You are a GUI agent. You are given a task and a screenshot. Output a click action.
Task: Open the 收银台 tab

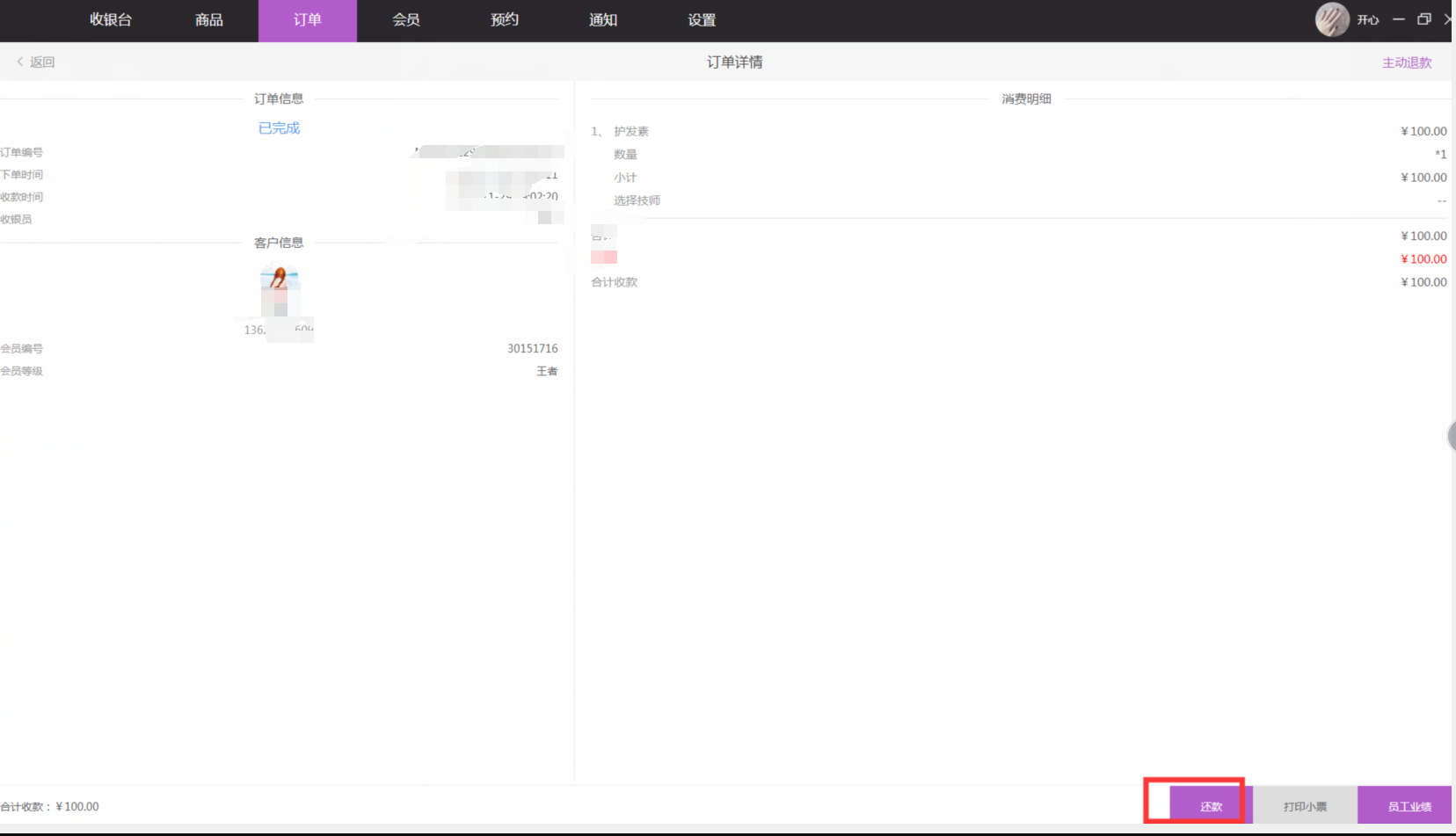pos(111,20)
